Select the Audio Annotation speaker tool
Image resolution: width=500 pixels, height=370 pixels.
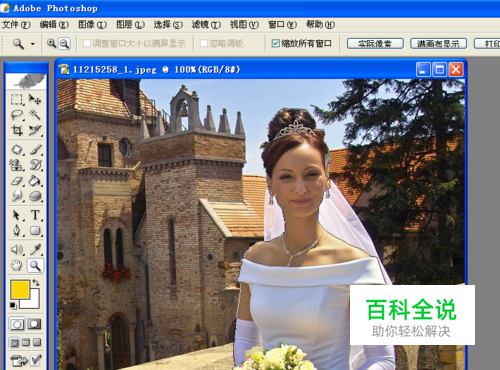pos(17,250)
